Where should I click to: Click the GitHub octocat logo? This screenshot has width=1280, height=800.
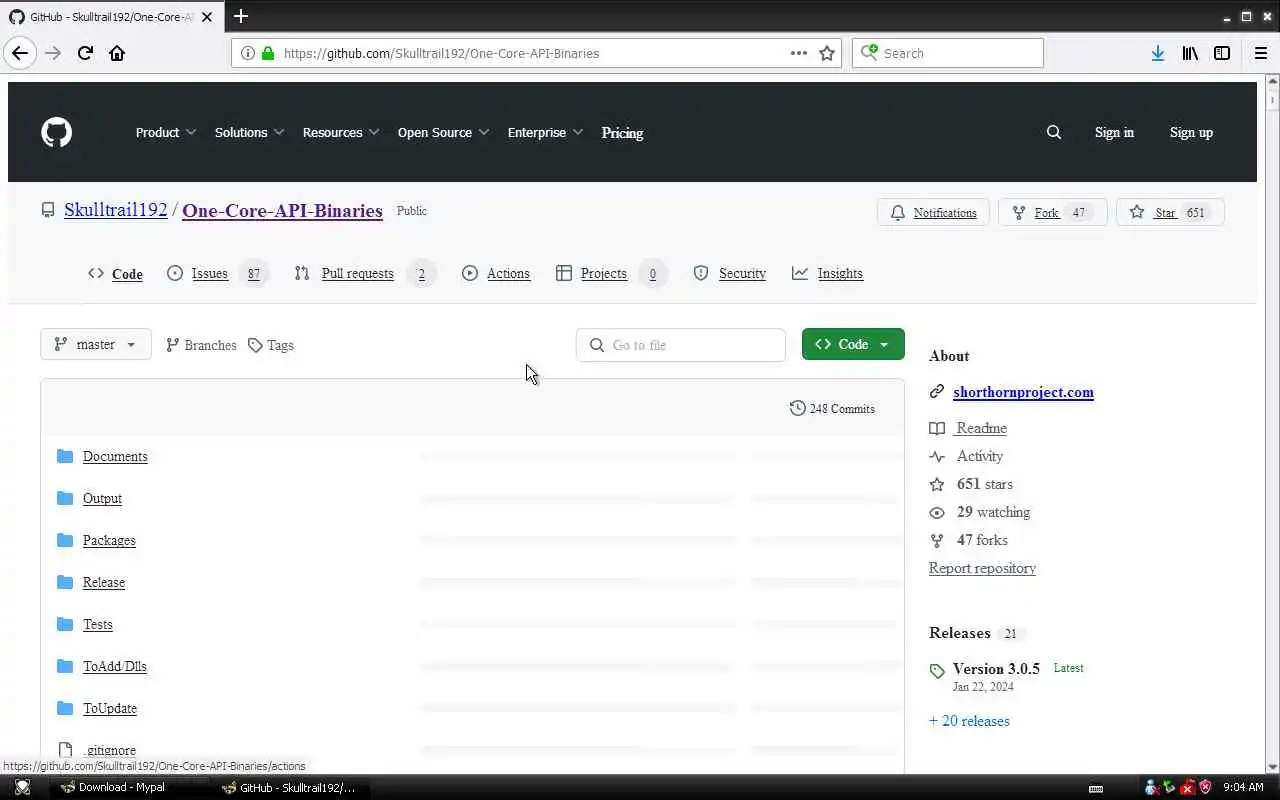(x=56, y=132)
